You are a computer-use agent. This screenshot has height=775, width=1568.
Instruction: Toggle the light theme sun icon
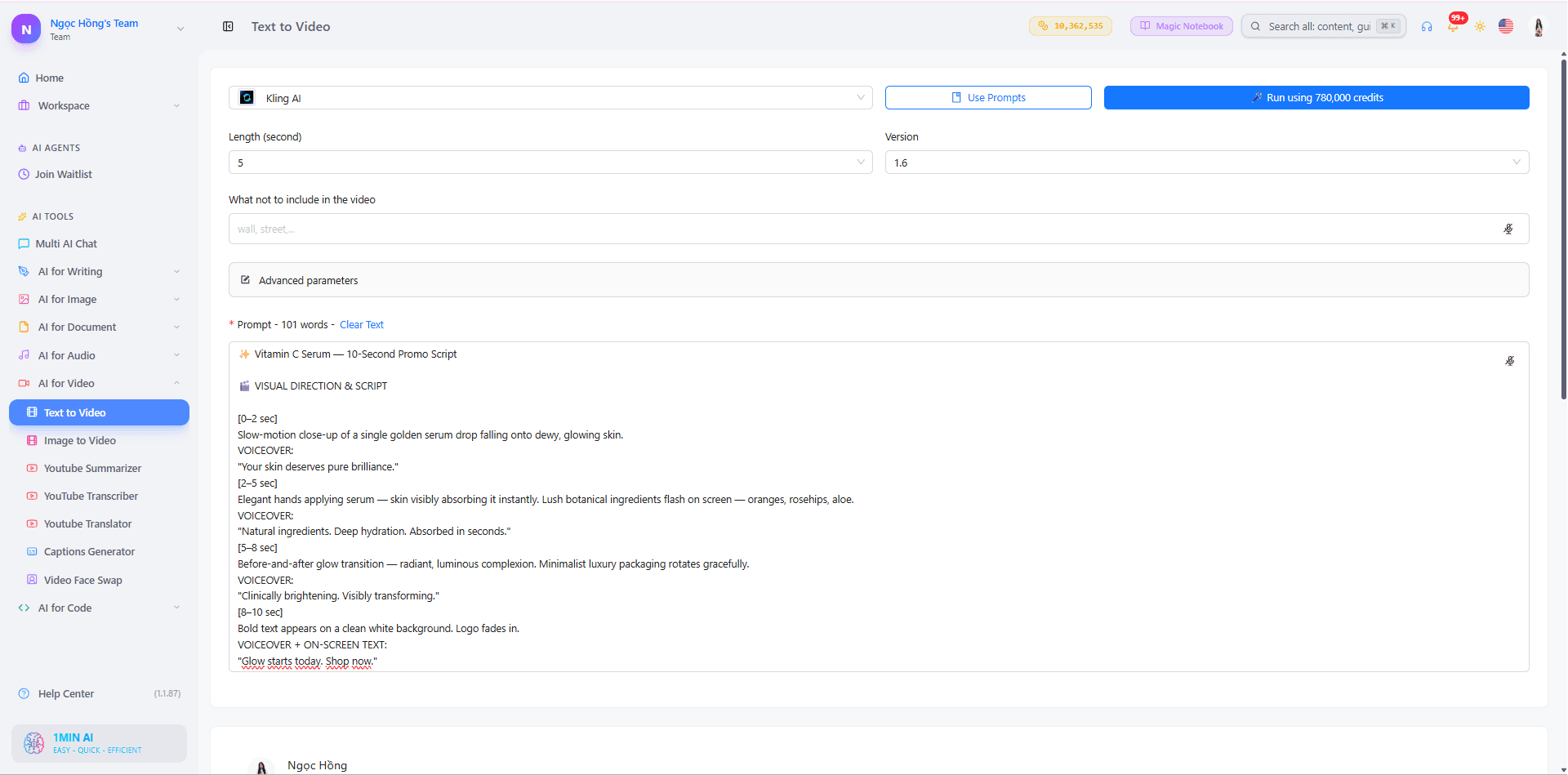pyautogui.click(x=1480, y=26)
